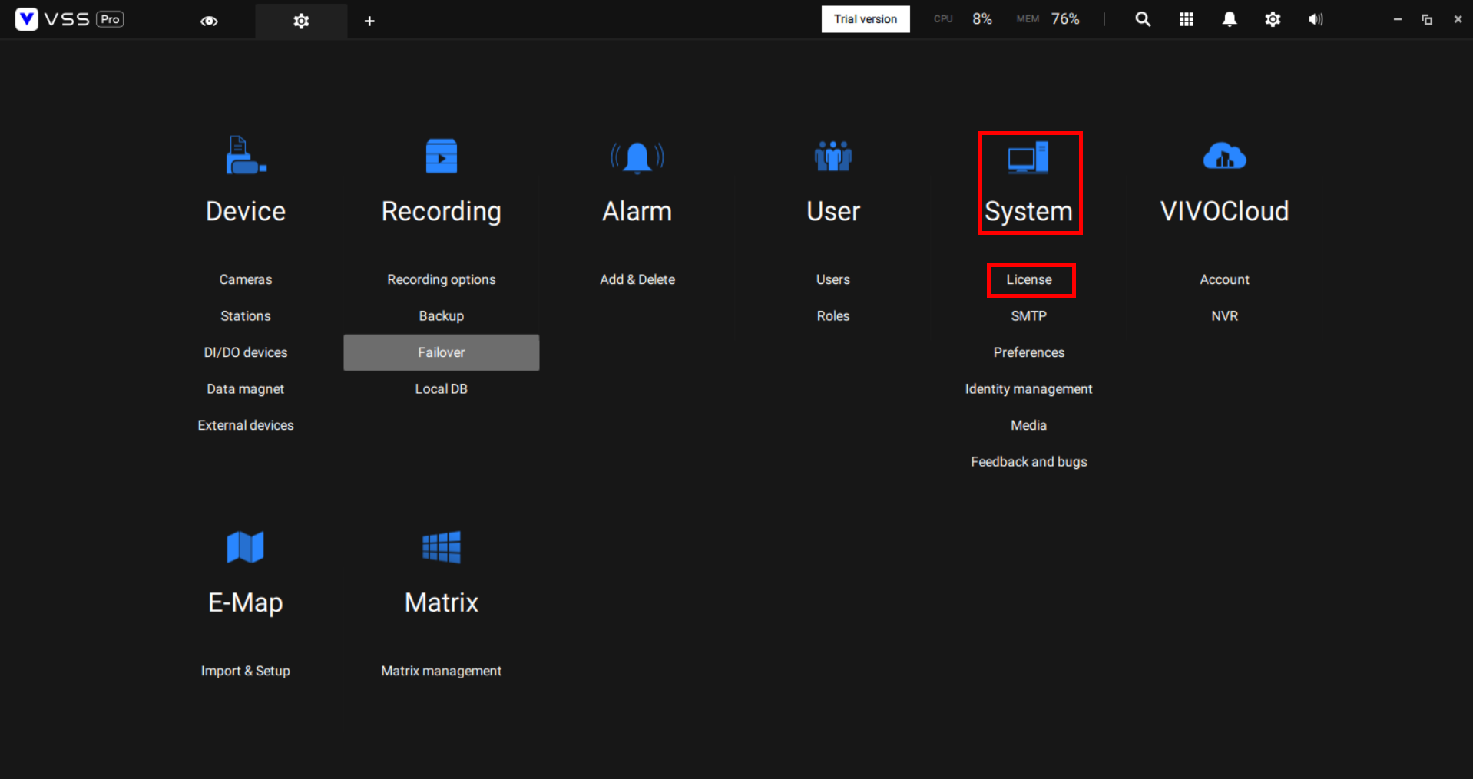The image size is (1473, 780).
Task: Click the User group category icon
Action: point(833,155)
